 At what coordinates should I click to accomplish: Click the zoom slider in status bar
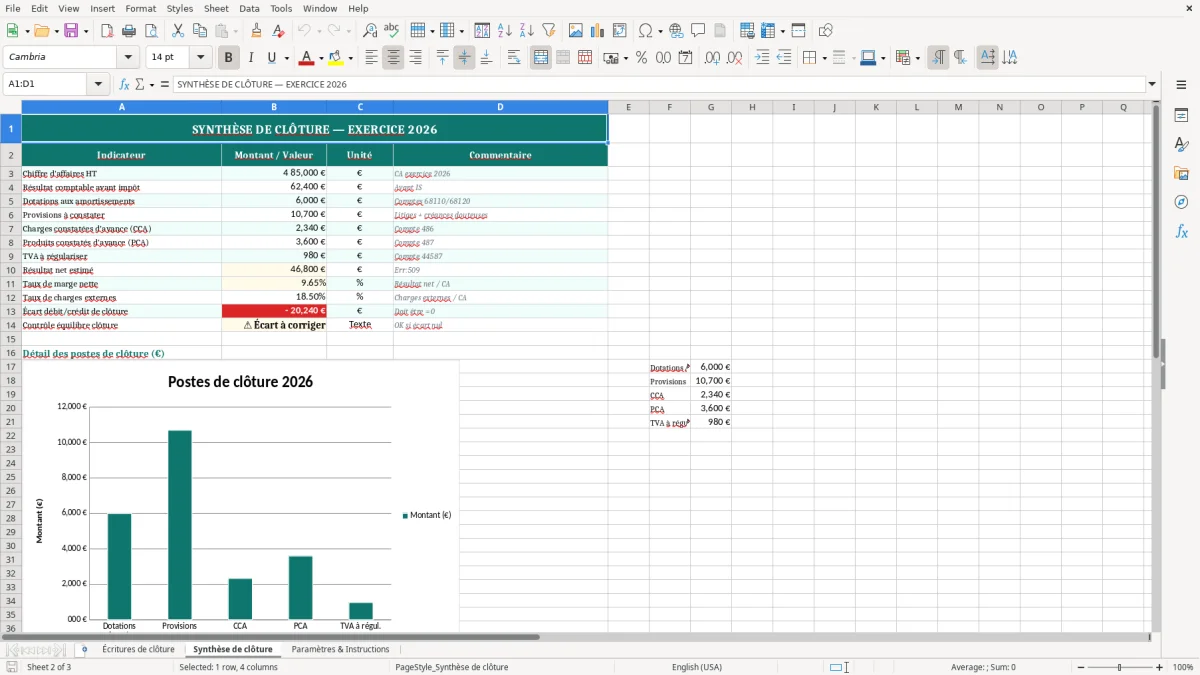[x=1119, y=667]
